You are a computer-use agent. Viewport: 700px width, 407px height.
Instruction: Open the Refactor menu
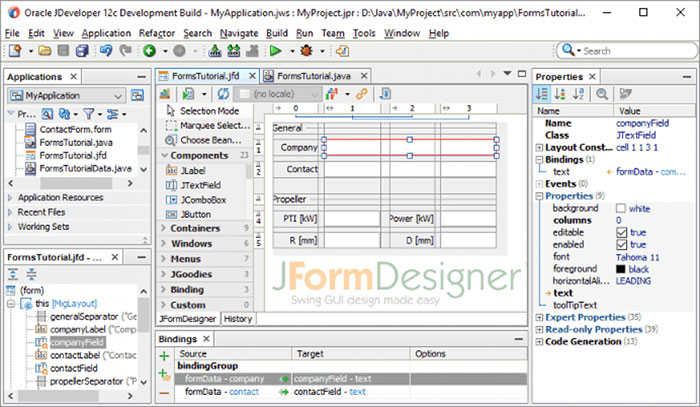tap(157, 33)
